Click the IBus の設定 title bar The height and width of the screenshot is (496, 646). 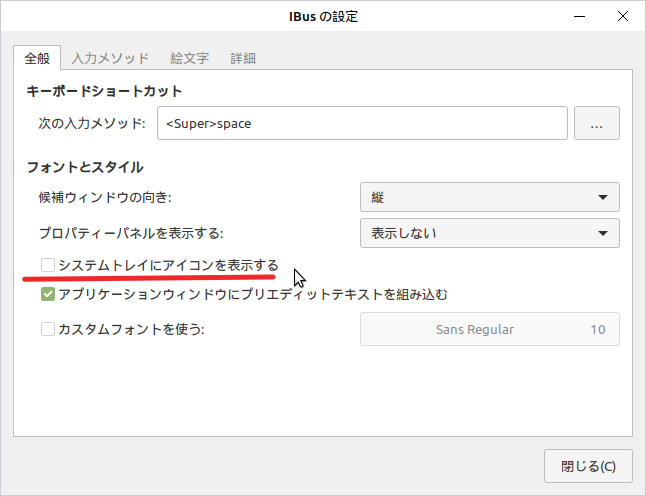click(x=323, y=16)
